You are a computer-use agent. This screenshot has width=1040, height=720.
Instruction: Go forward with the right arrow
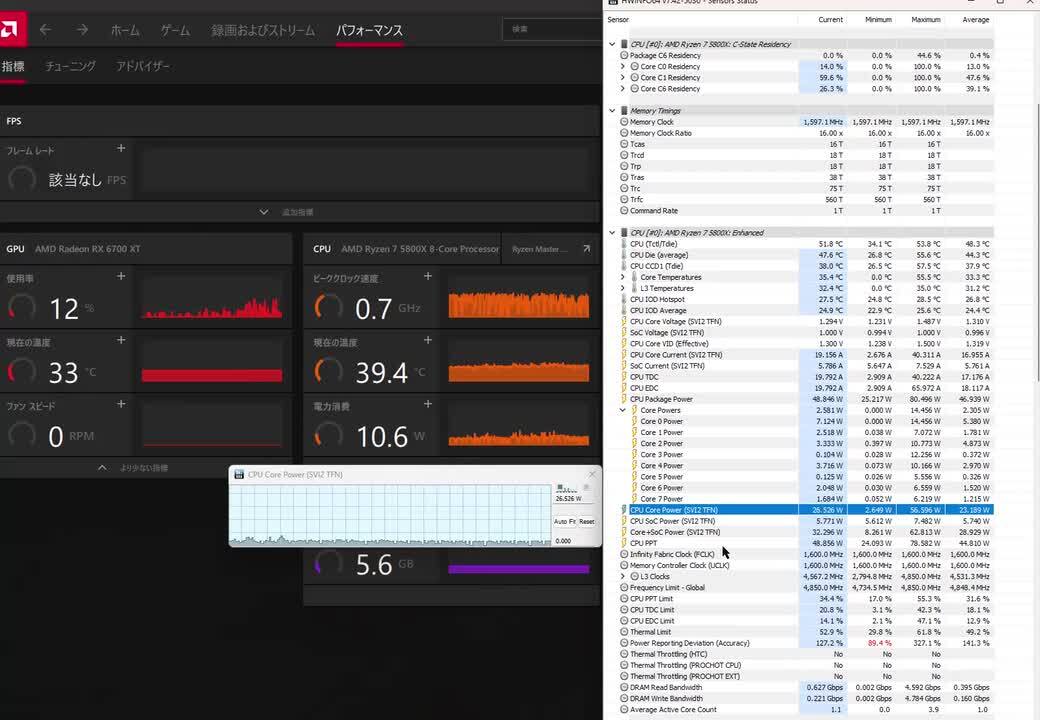click(x=82, y=29)
